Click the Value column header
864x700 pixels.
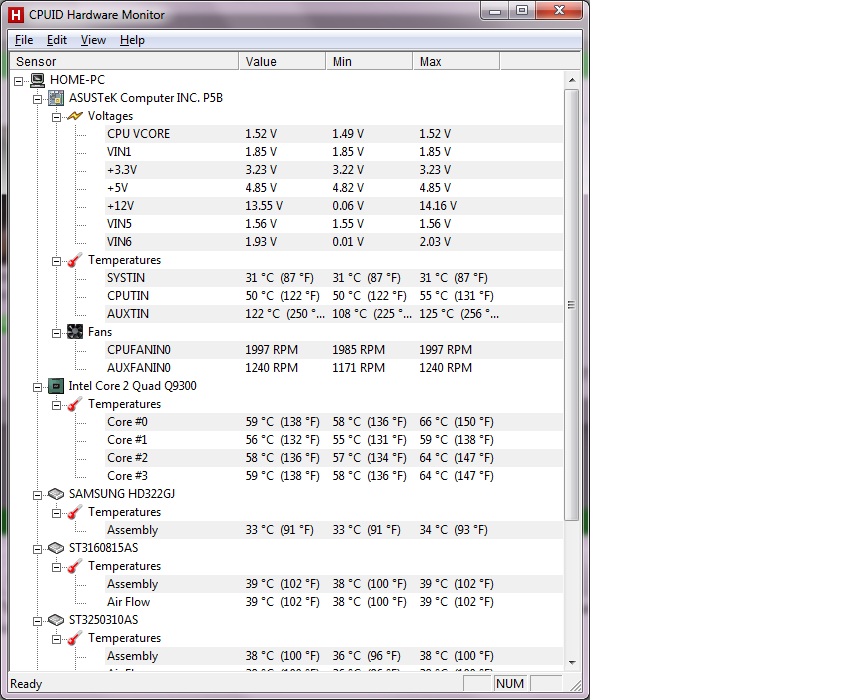coord(282,61)
